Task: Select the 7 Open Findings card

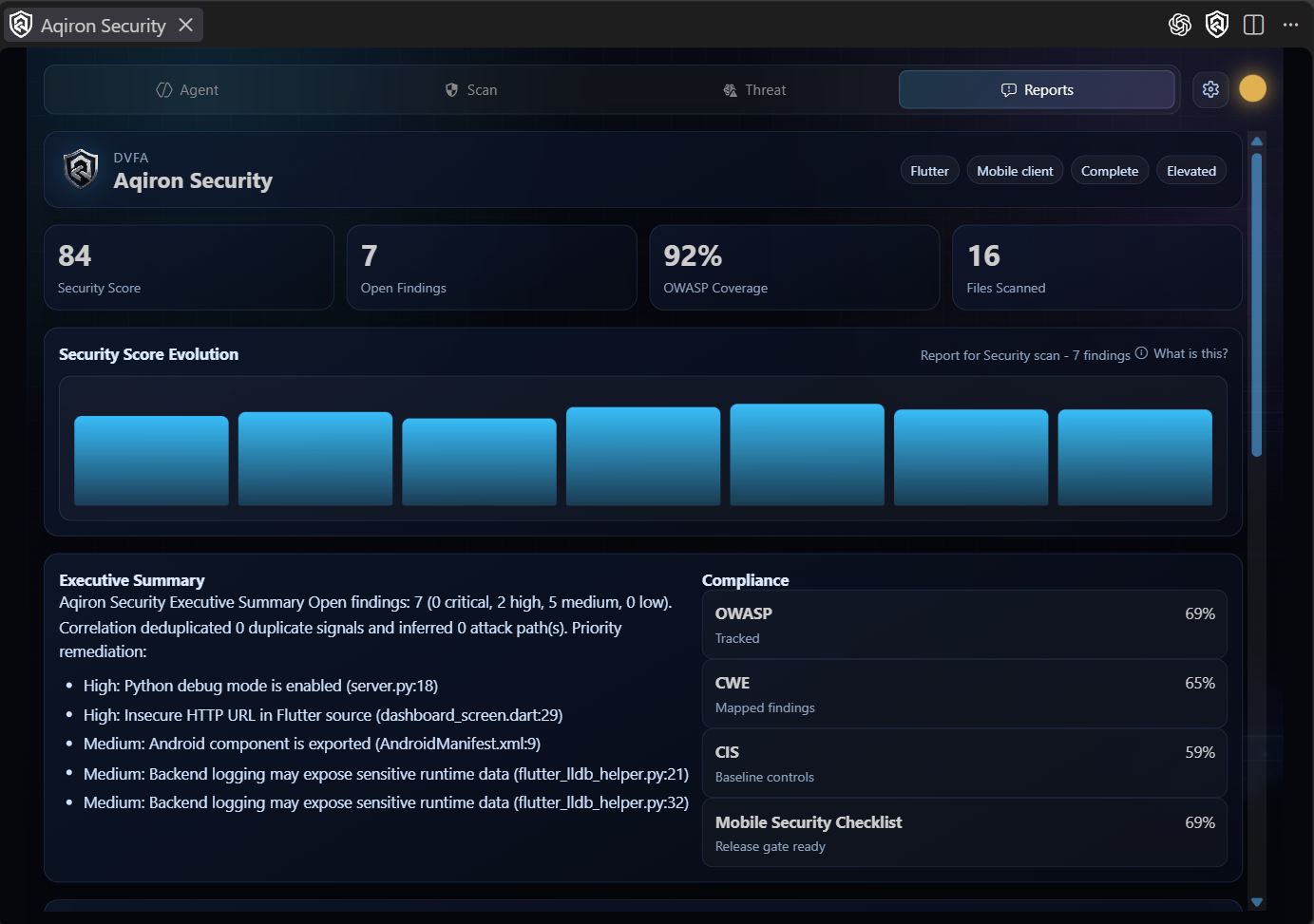Action: [491, 268]
